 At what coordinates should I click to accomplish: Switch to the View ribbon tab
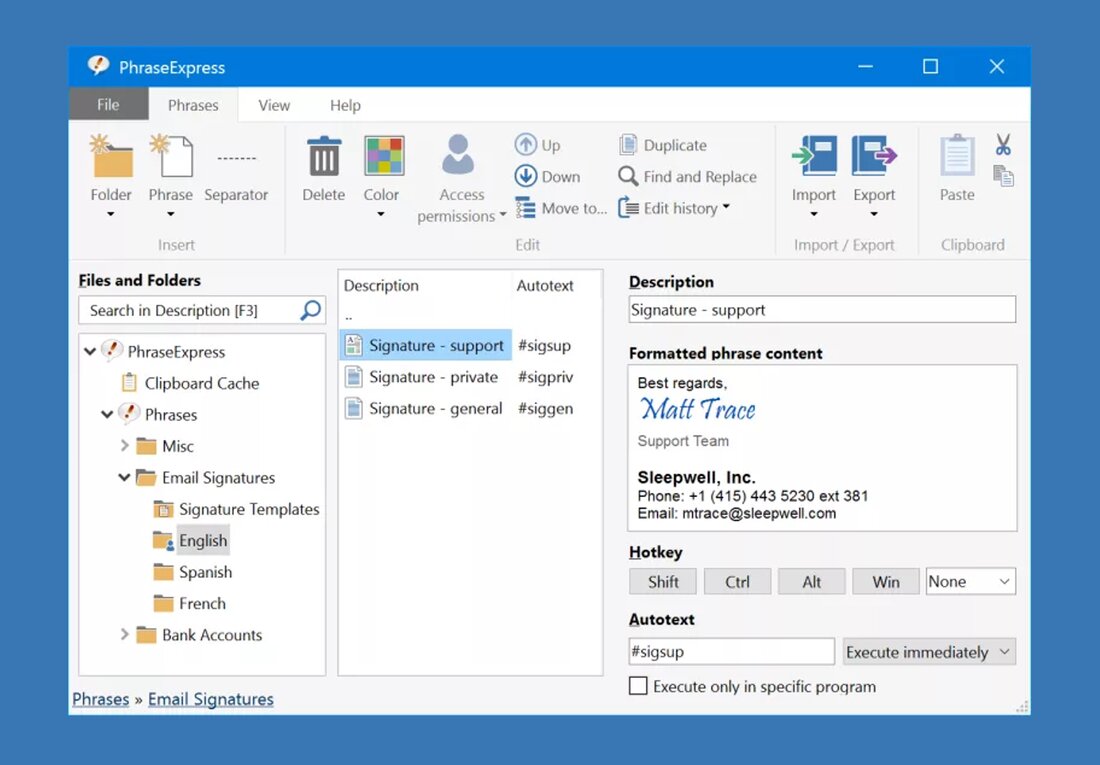[274, 105]
